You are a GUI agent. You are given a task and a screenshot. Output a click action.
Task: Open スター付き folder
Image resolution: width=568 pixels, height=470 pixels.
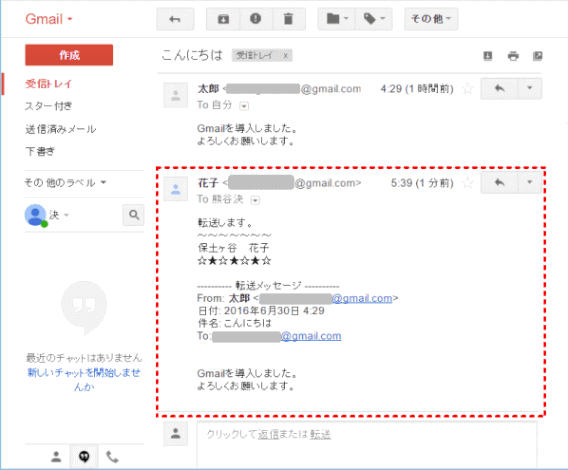click(49, 106)
